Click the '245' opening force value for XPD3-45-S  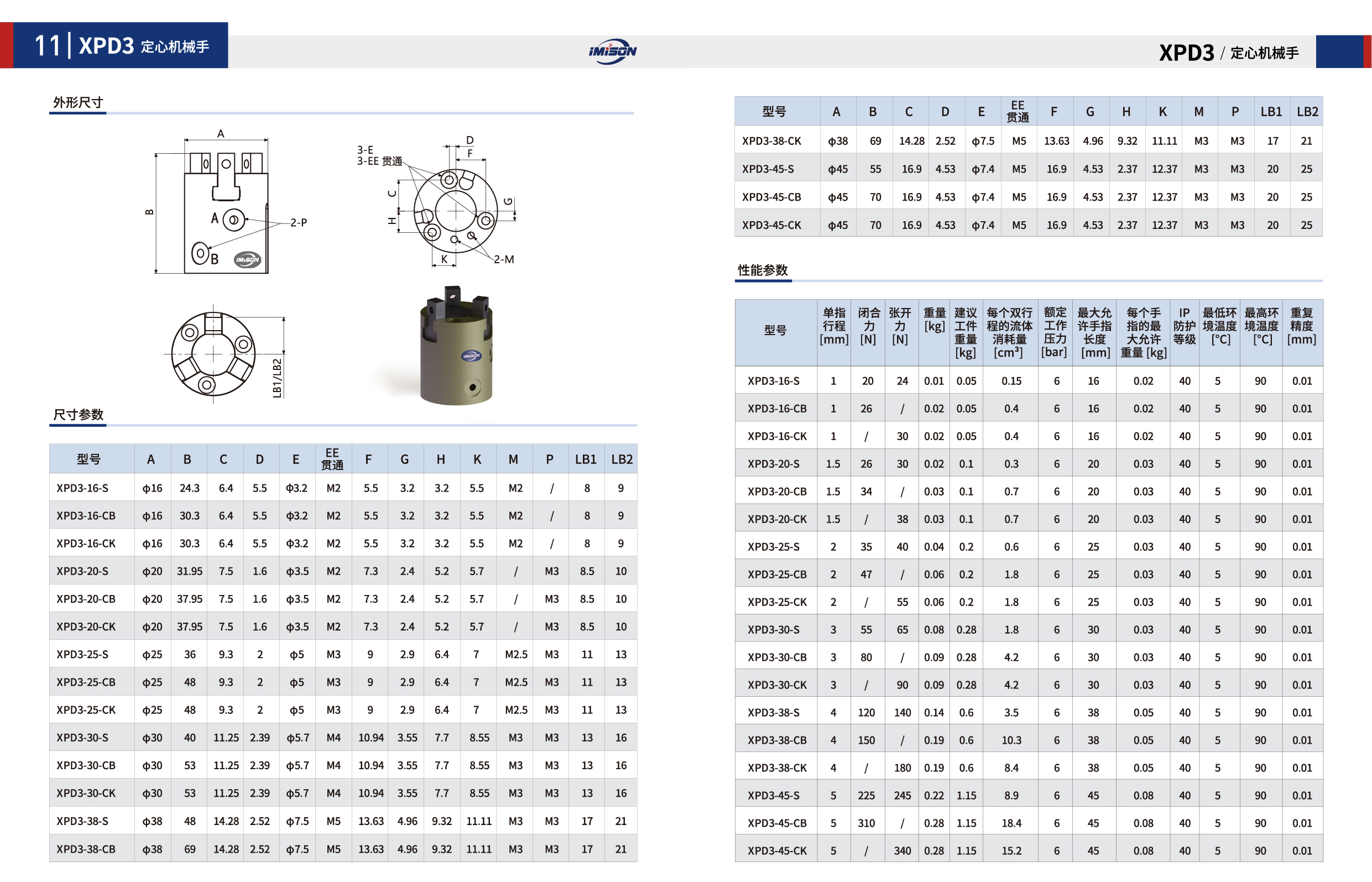(x=902, y=796)
